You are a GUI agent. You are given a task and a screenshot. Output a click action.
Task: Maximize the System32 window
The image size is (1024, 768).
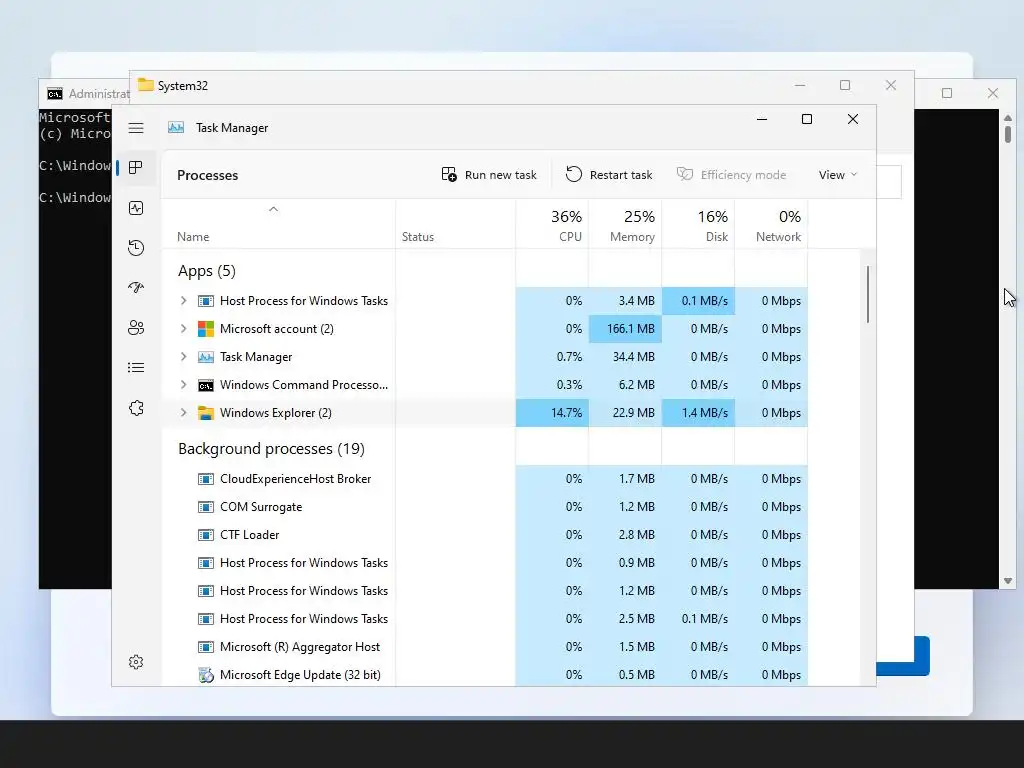[845, 86]
